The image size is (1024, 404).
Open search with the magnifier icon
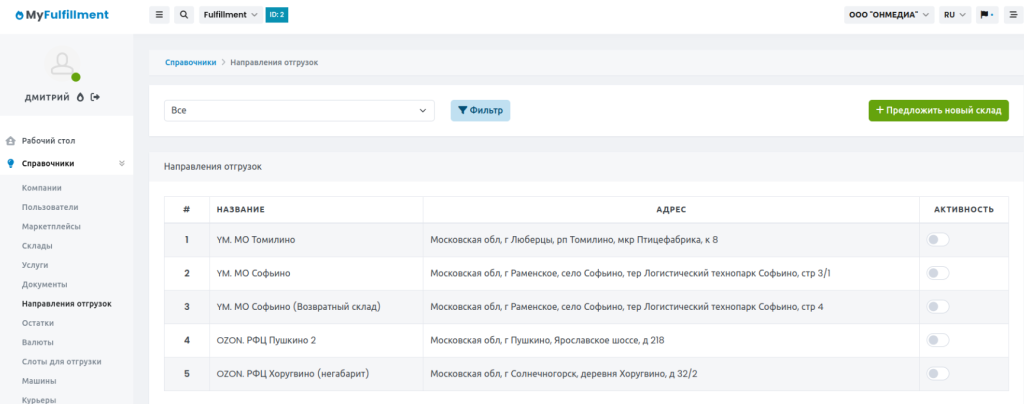[184, 15]
